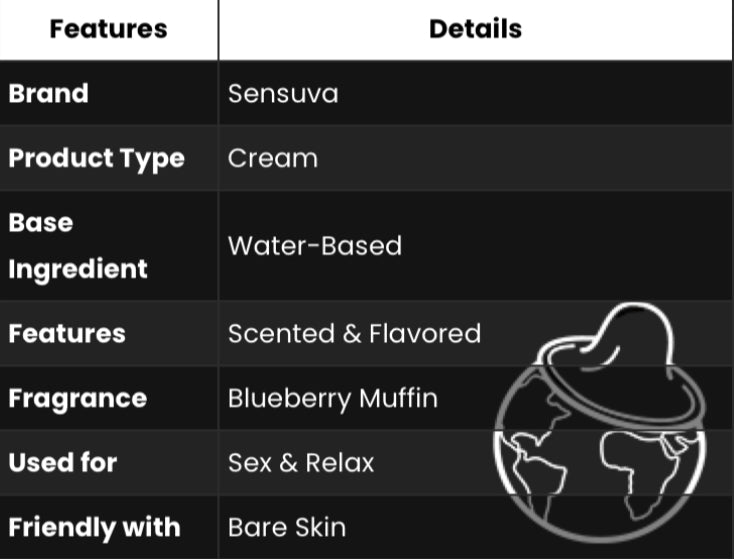Viewport: 734px width, 559px height.
Task: Select the Base Ingredient label
Action: coord(78,246)
